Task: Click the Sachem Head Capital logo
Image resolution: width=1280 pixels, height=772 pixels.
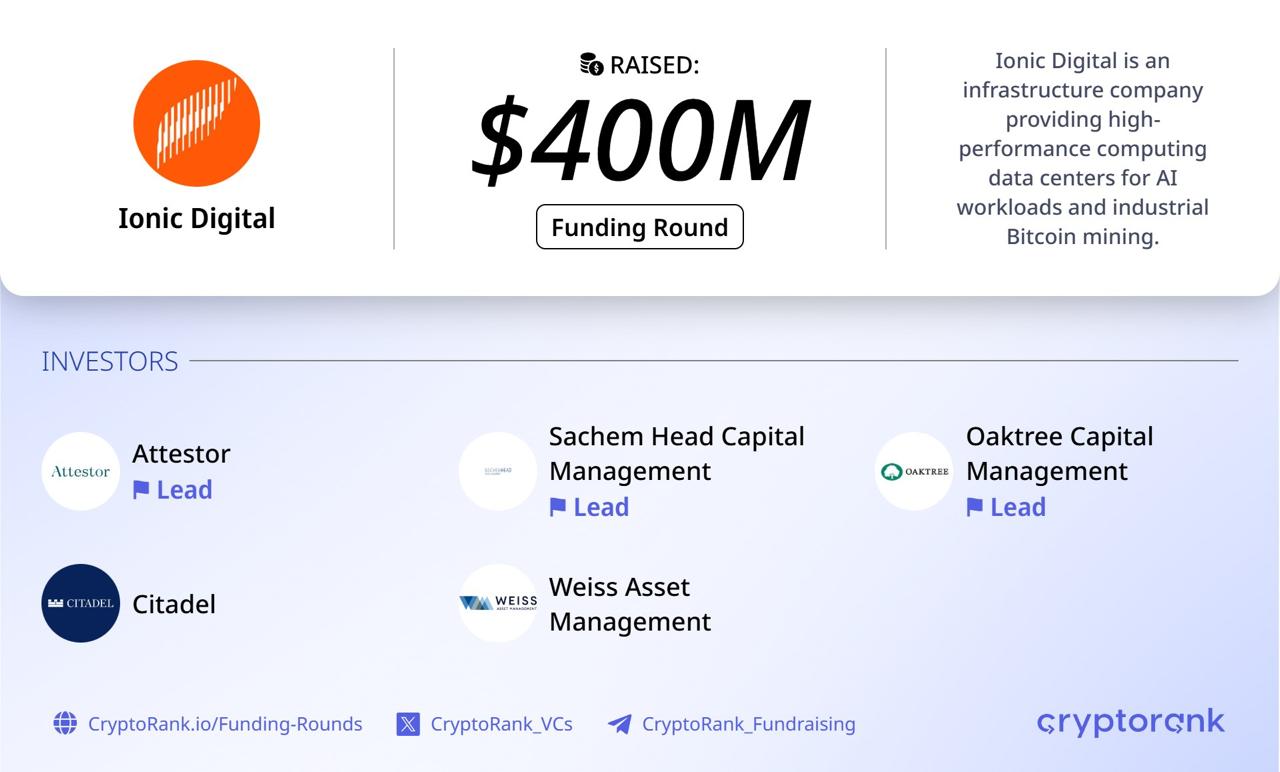Action: coord(497,471)
